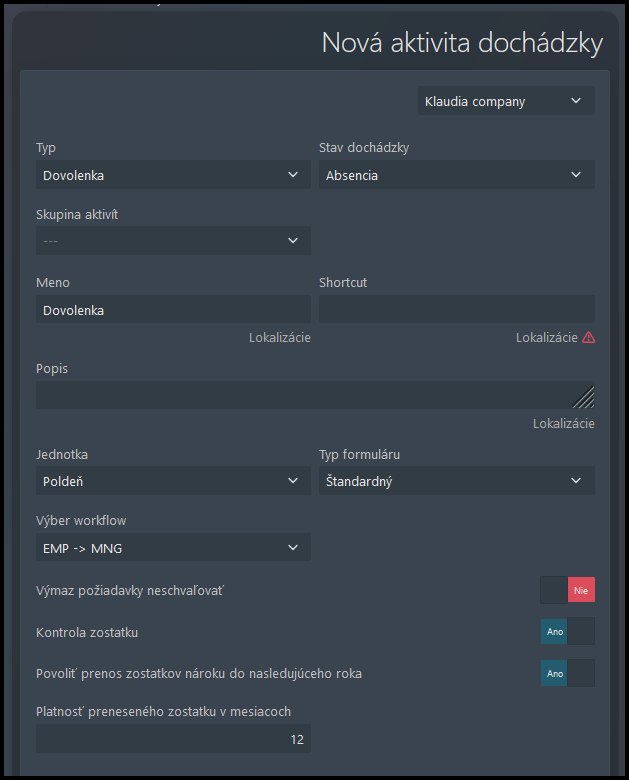
Task: Click the resize grip of the Popis textarea
Action: pyautogui.click(x=584, y=397)
